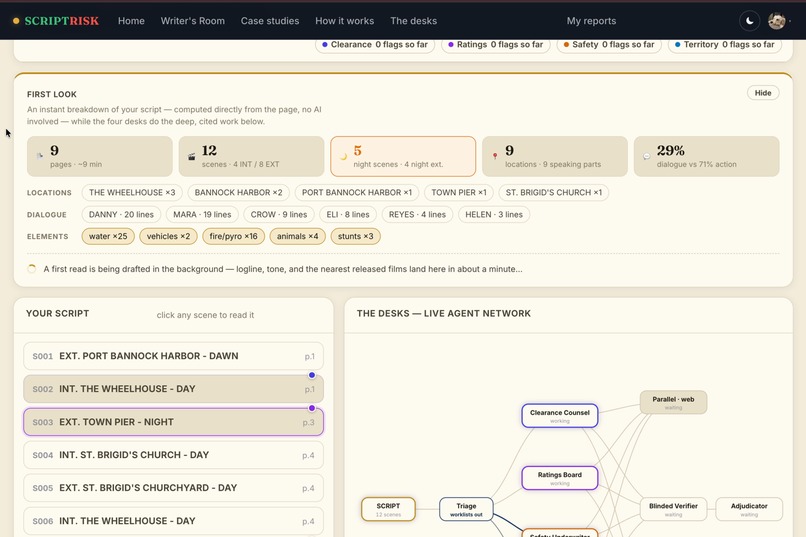Click CROW · 9 lines chip

coord(279,215)
